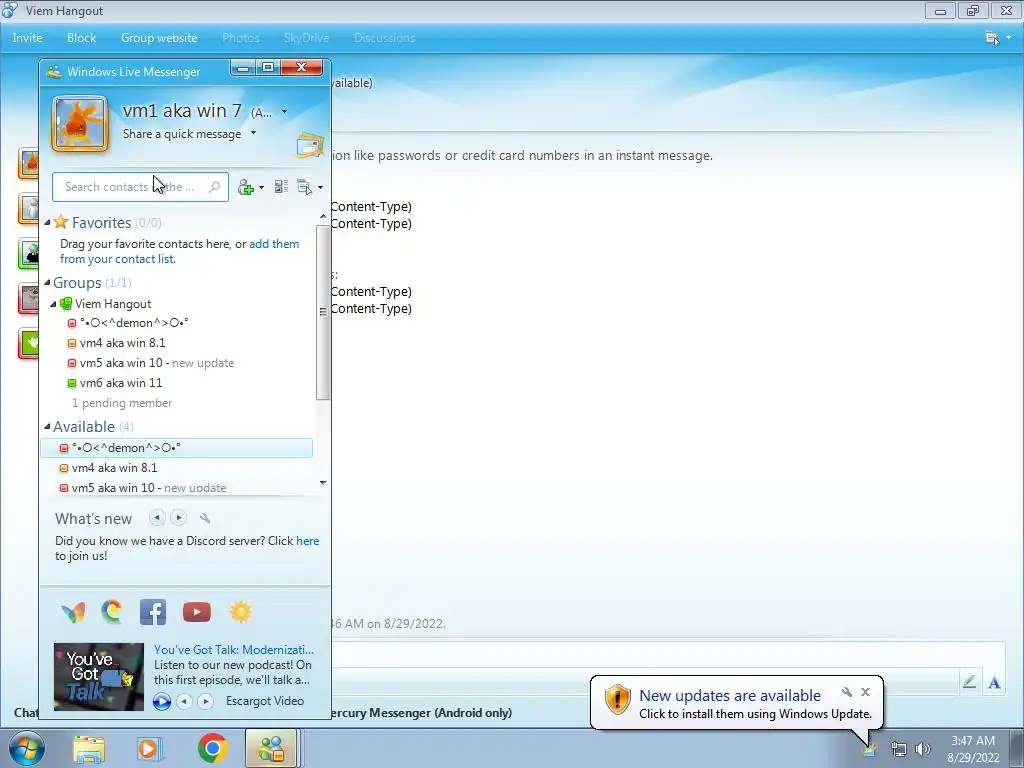
Task: Click Invite in Viem Hangout window
Action: coord(27,38)
